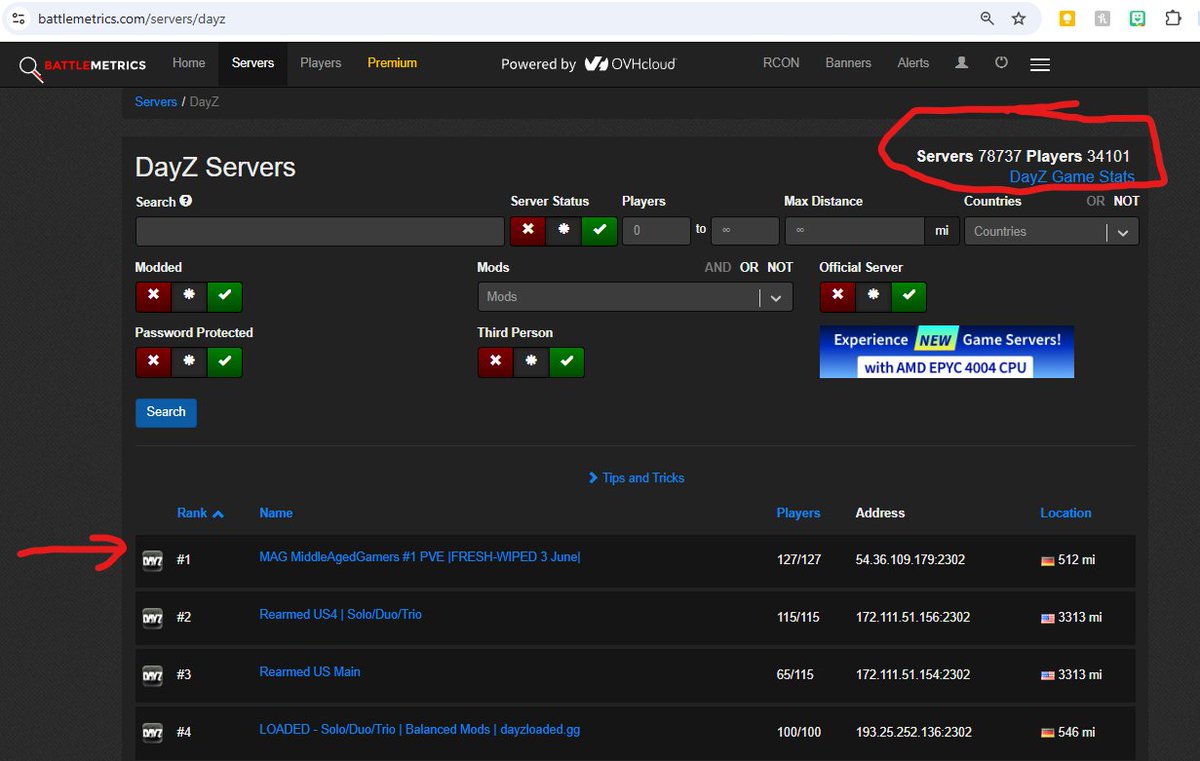Open the user account icon
Screen dimensions: 1200x761
click(x=962, y=63)
